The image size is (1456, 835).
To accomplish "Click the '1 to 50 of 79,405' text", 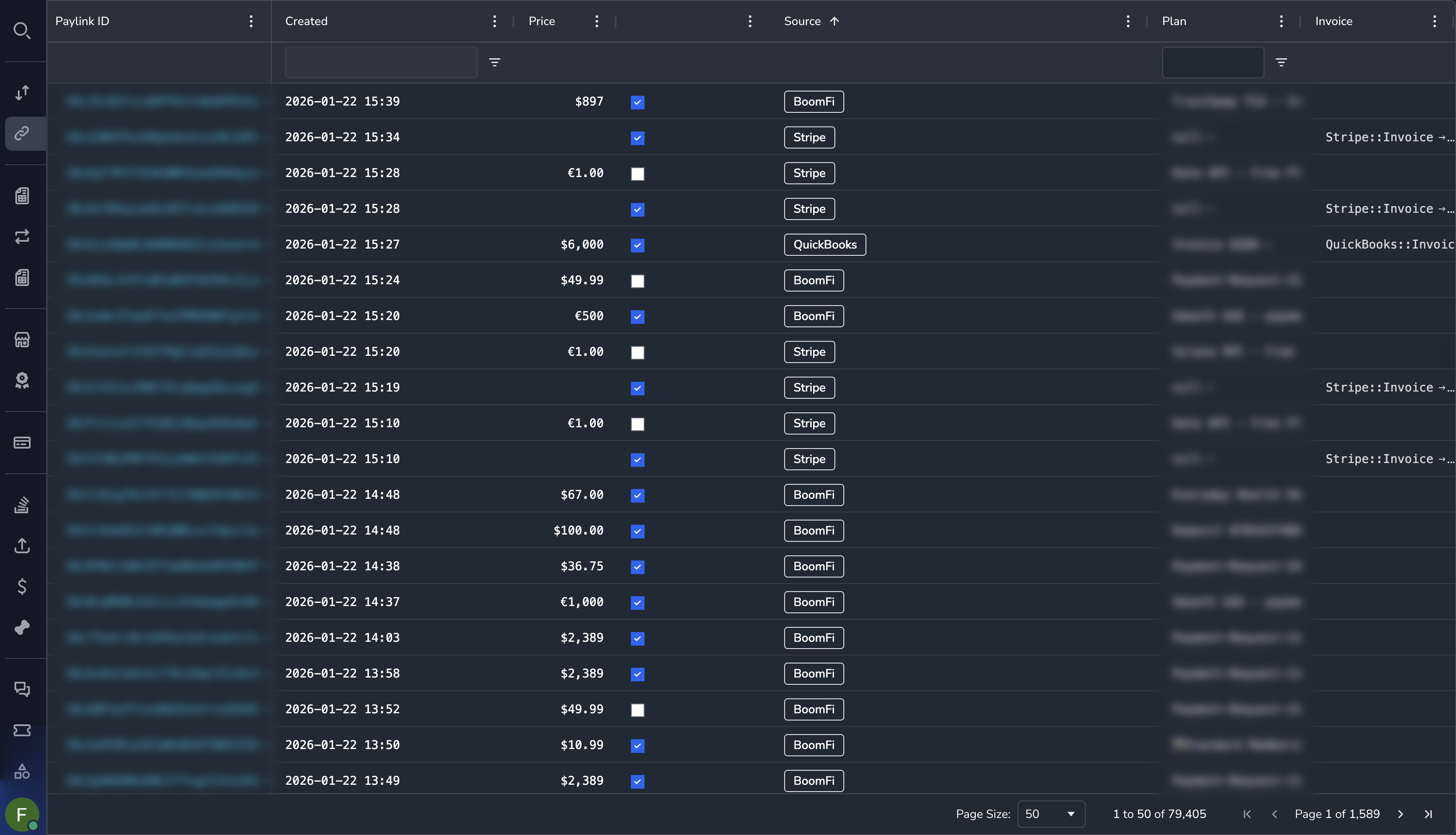I will [1159, 814].
